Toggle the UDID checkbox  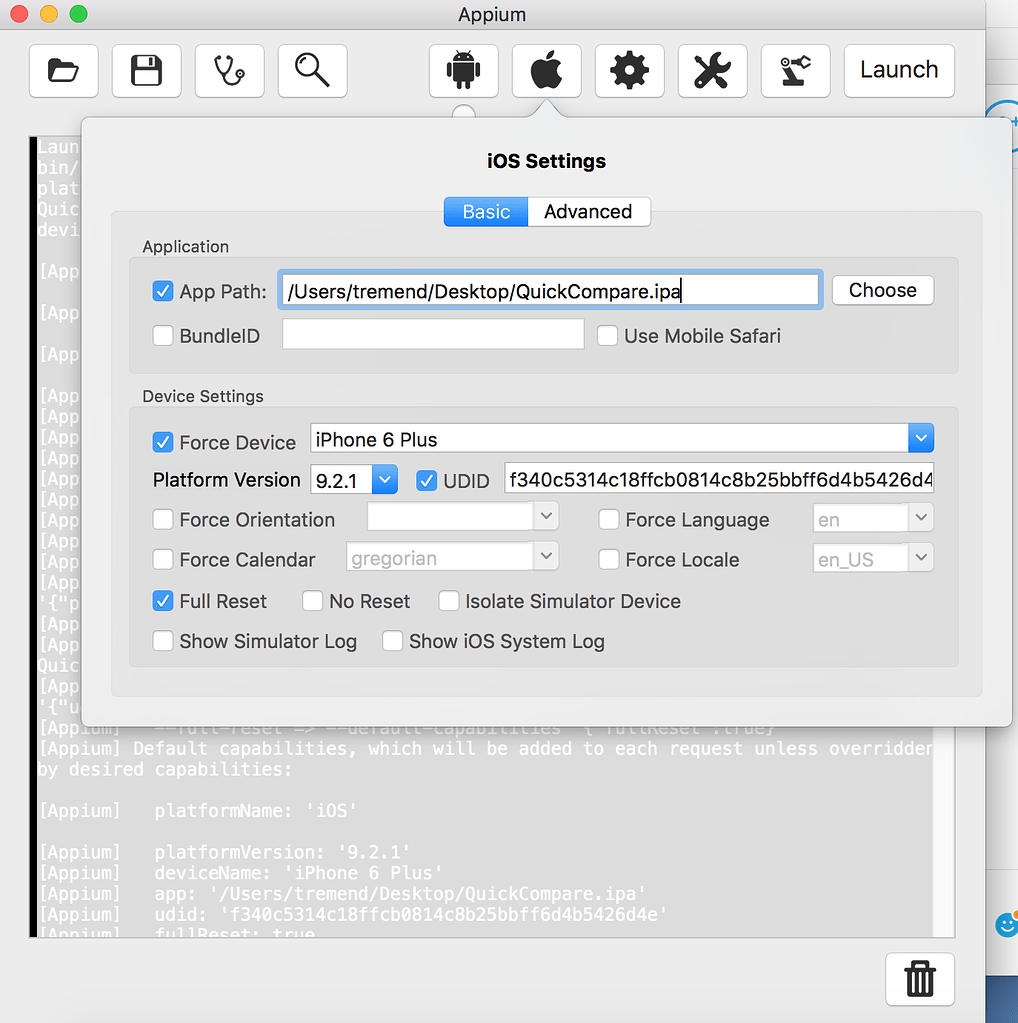click(426, 481)
